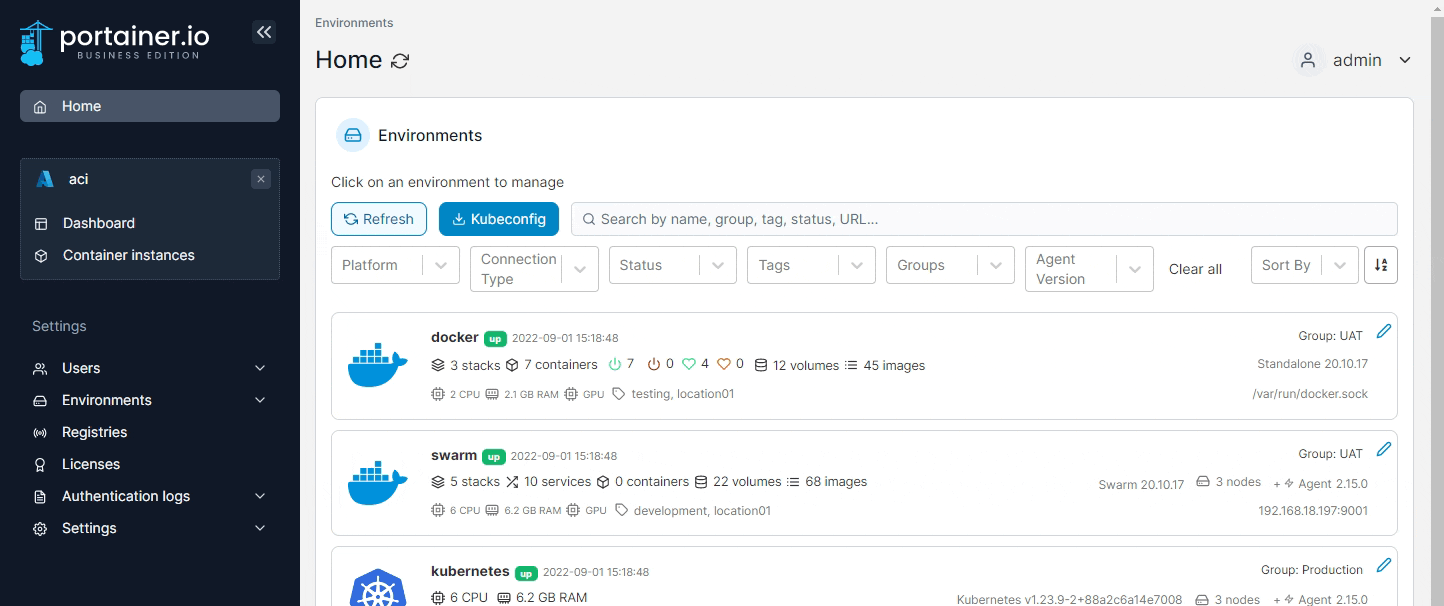
Task: Open the docker environment by name
Action: point(455,337)
